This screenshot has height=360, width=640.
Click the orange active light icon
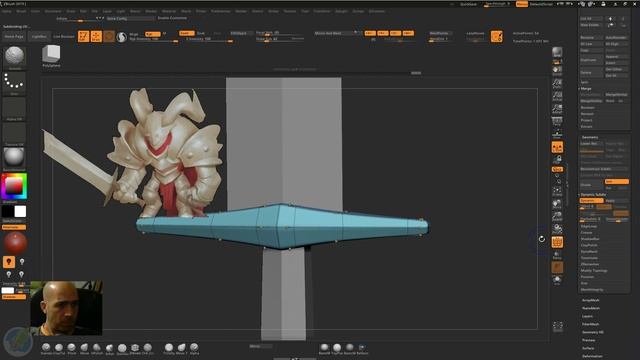pyautogui.click(x=9, y=262)
